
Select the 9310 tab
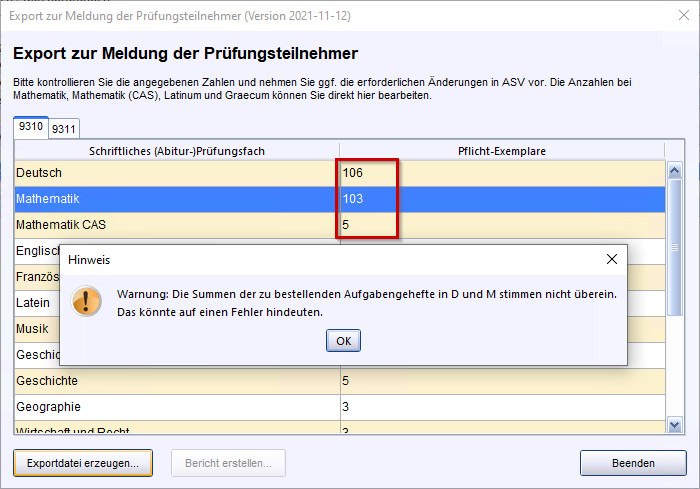(x=31, y=127)
